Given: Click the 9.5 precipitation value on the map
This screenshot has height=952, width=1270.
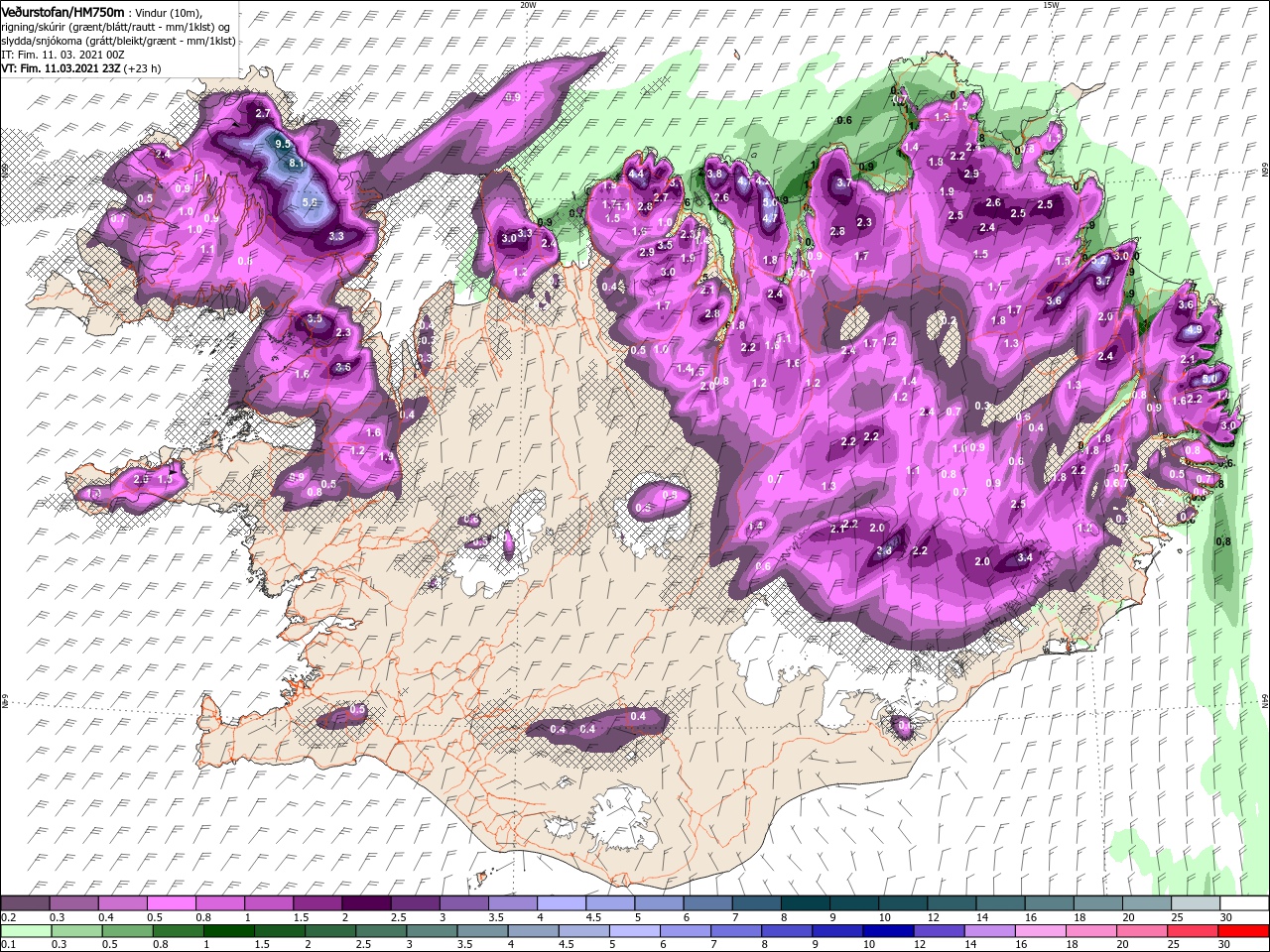Looking at the screenshot, I should (x=283, y=144).
